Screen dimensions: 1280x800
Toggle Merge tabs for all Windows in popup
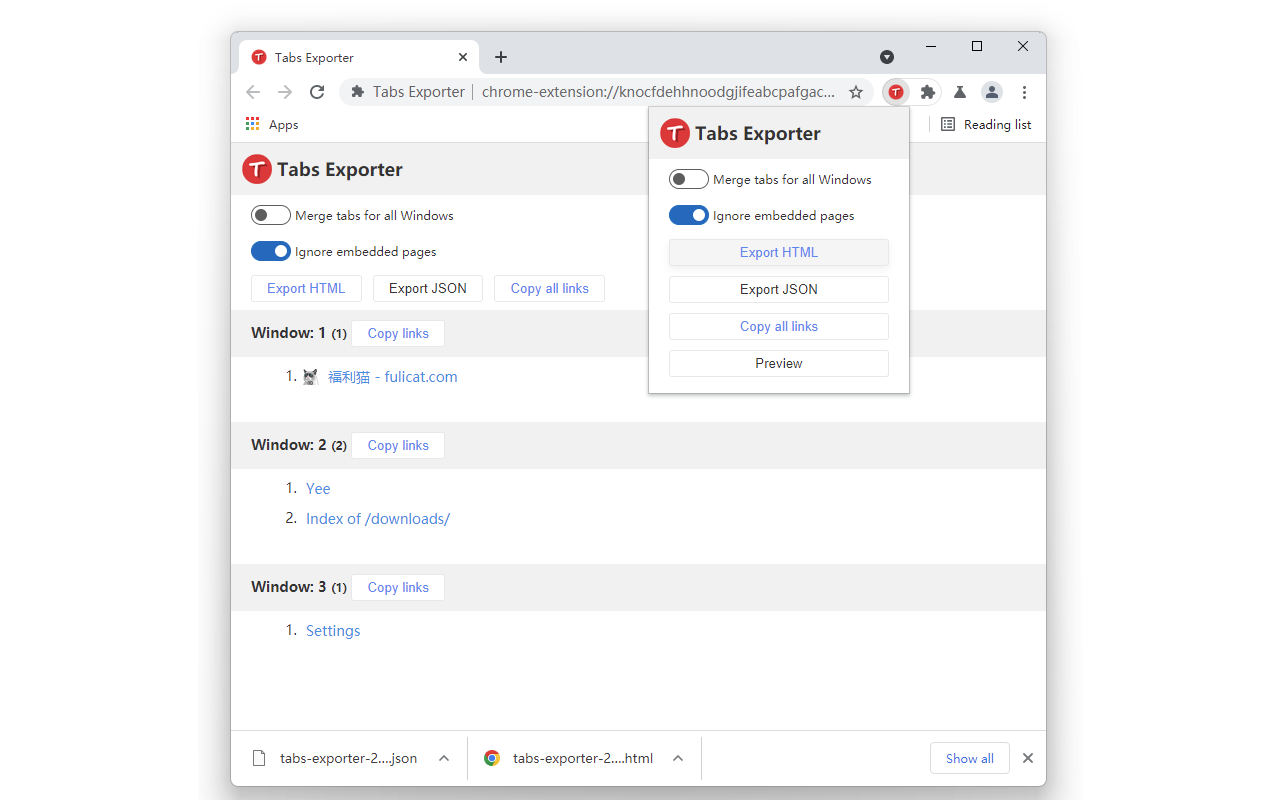[x=689, y=179]
